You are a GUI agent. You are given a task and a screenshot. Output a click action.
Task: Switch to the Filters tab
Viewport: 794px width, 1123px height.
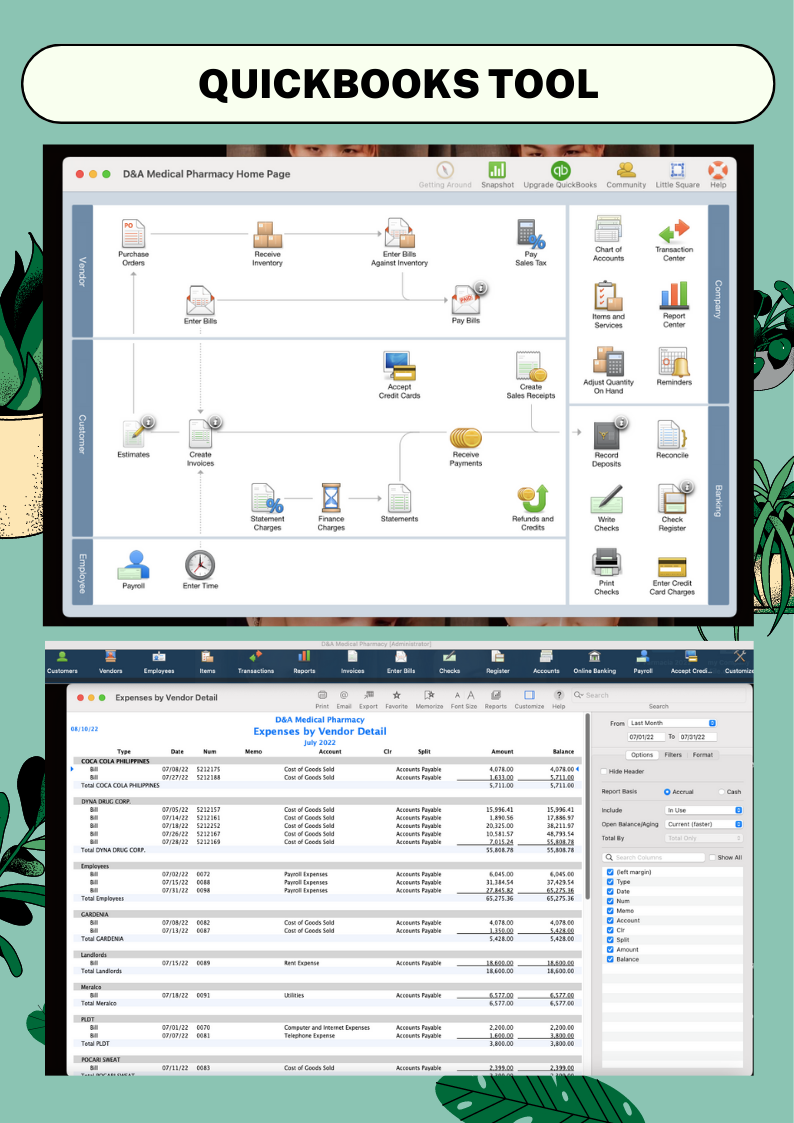click(x=673, y=755)
